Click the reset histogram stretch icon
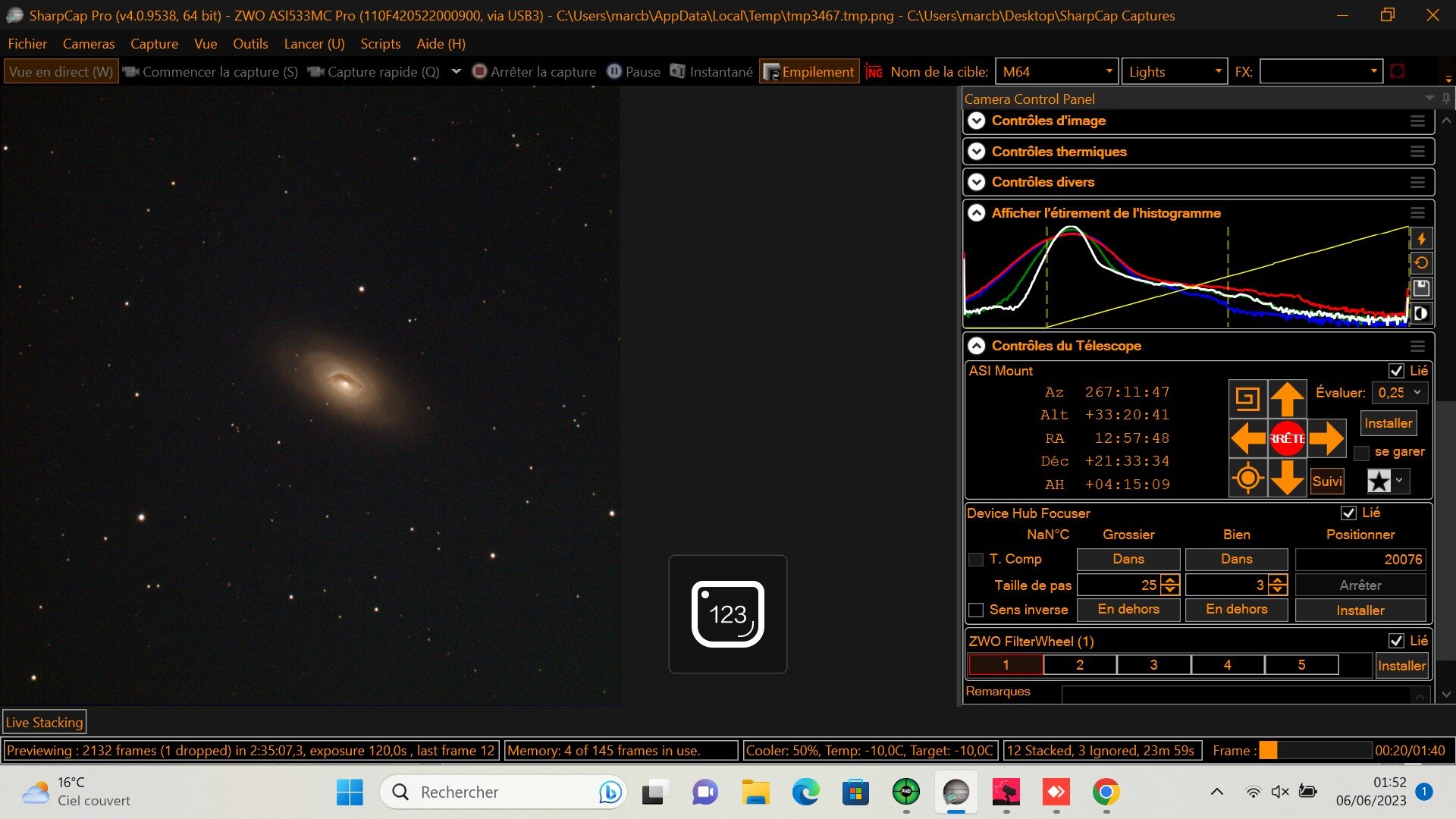Image resolution: width=1456 pixels, height=819 pixels. [x=1421, y=263]
